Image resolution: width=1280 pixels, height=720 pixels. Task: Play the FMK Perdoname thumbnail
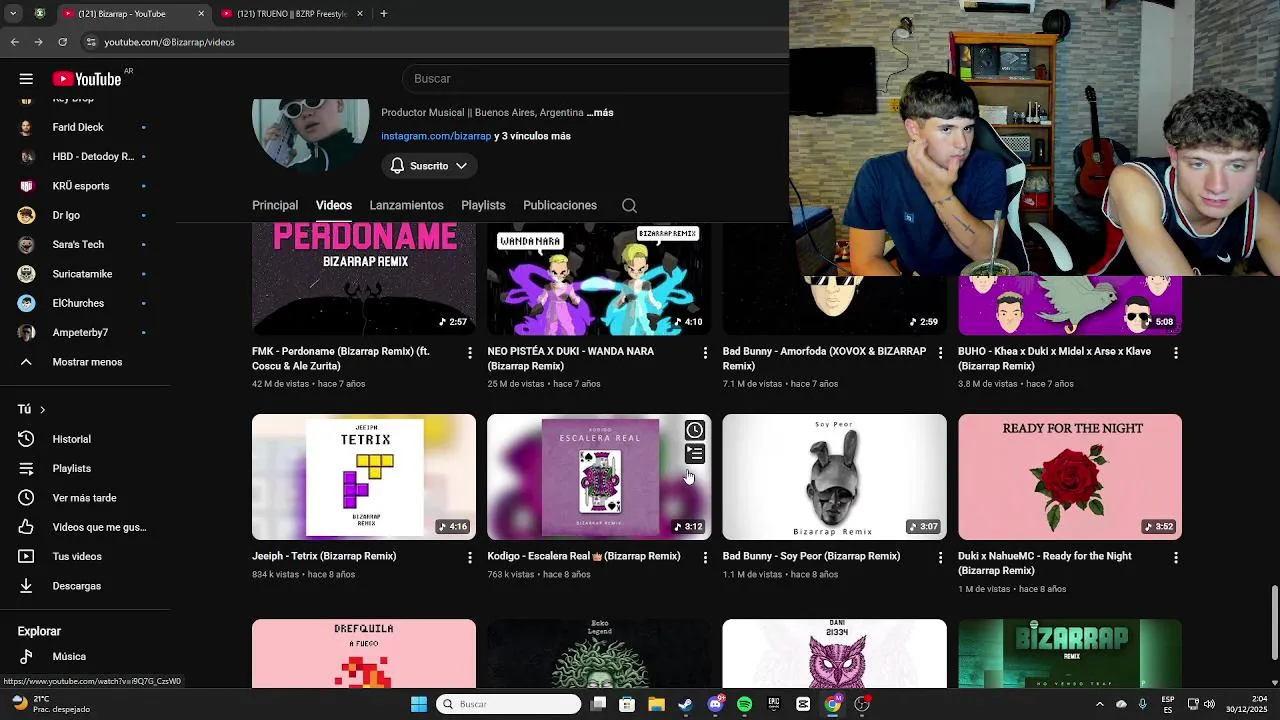click(364, 279)
